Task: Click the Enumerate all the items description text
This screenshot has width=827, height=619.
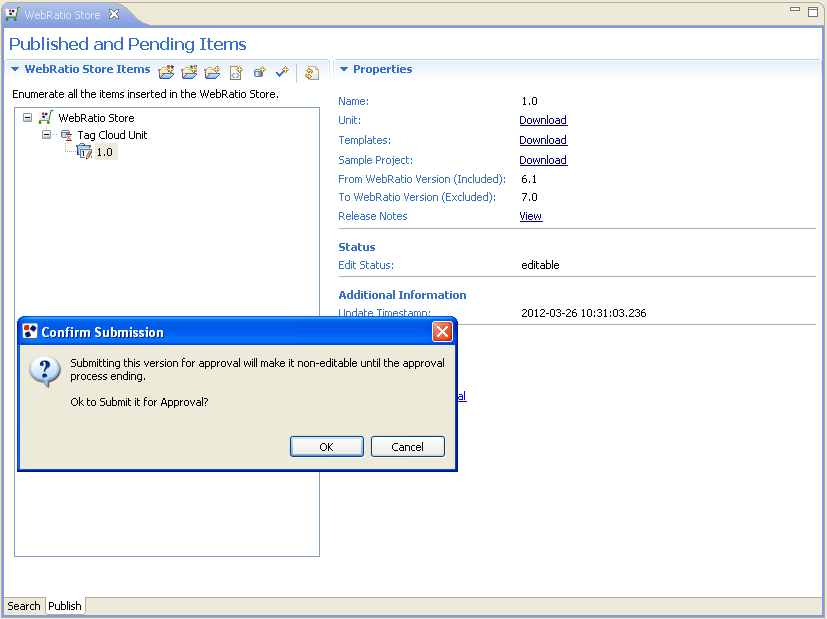Action: 146,94
